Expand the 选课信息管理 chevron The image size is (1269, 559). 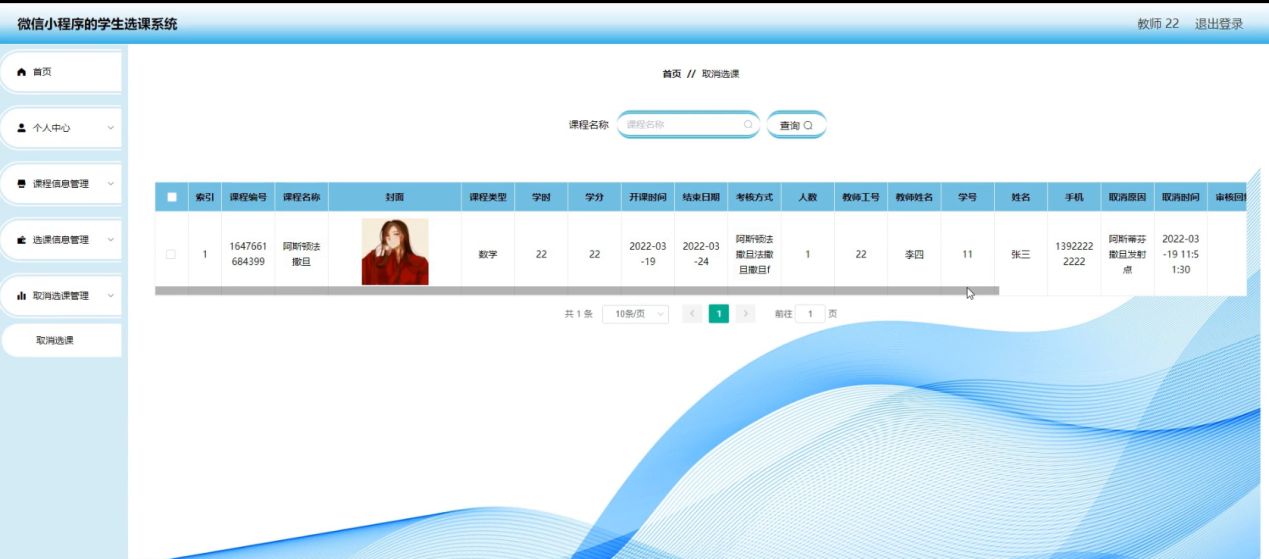110,240
